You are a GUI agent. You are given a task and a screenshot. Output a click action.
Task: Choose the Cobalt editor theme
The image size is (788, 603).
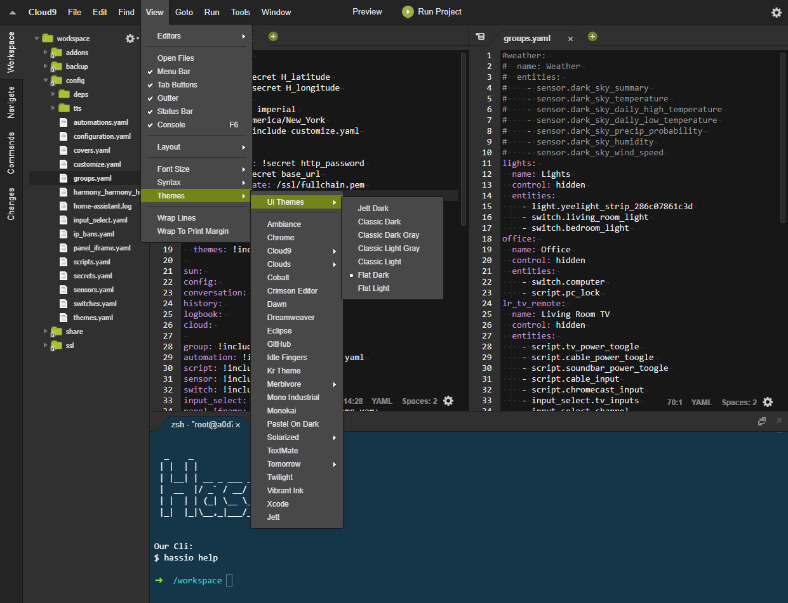coord(297,277)
